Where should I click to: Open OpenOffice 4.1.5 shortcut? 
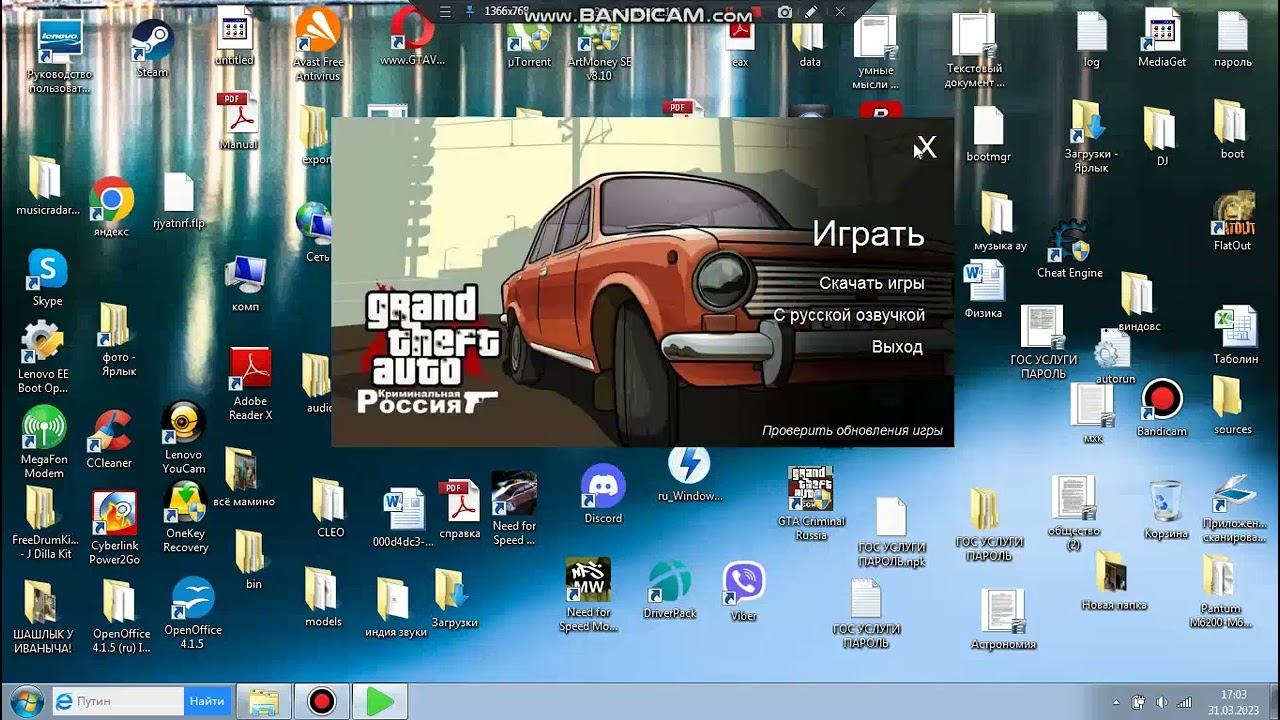tap(191, 613)
